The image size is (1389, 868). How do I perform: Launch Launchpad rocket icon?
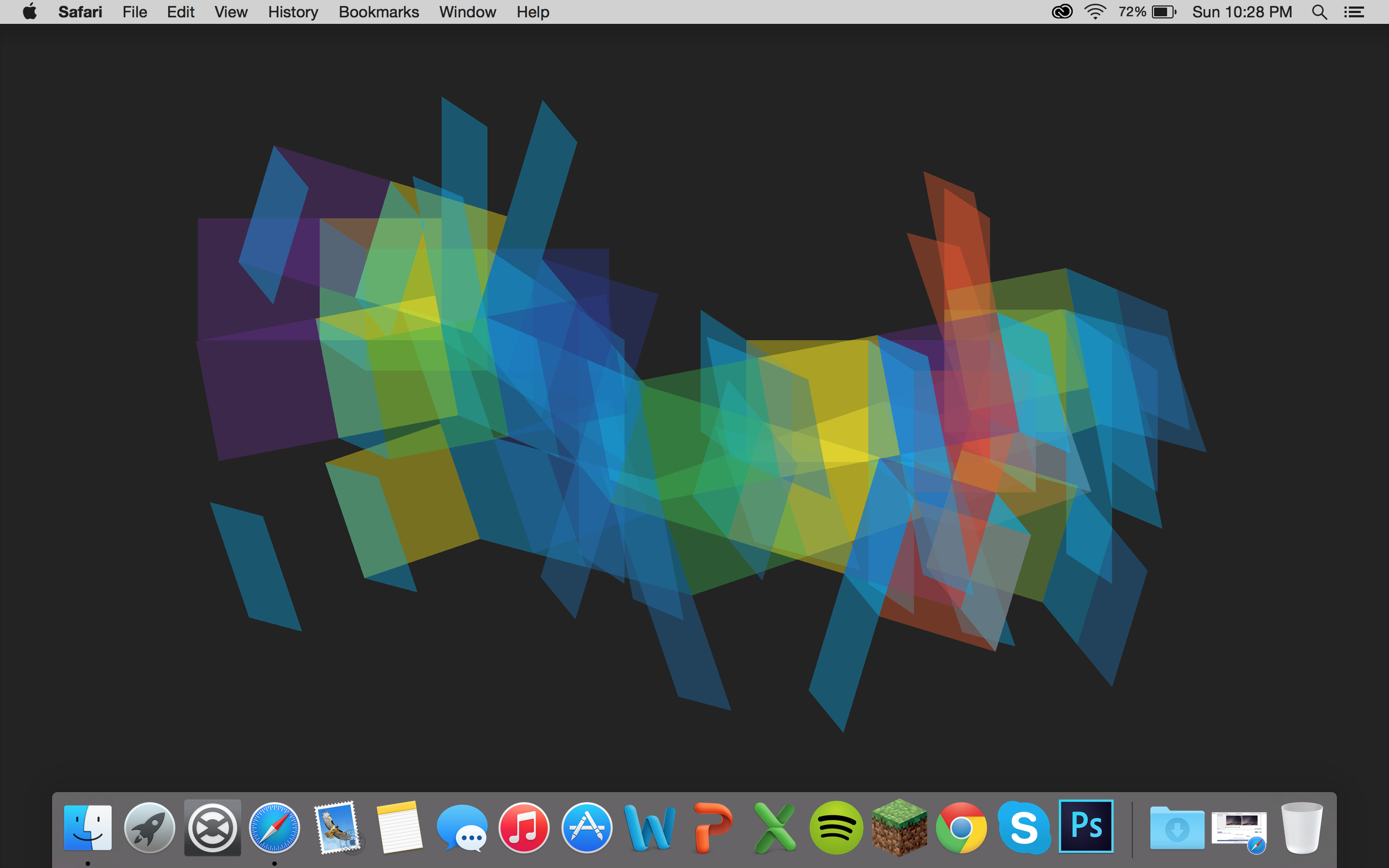(150, 827)
